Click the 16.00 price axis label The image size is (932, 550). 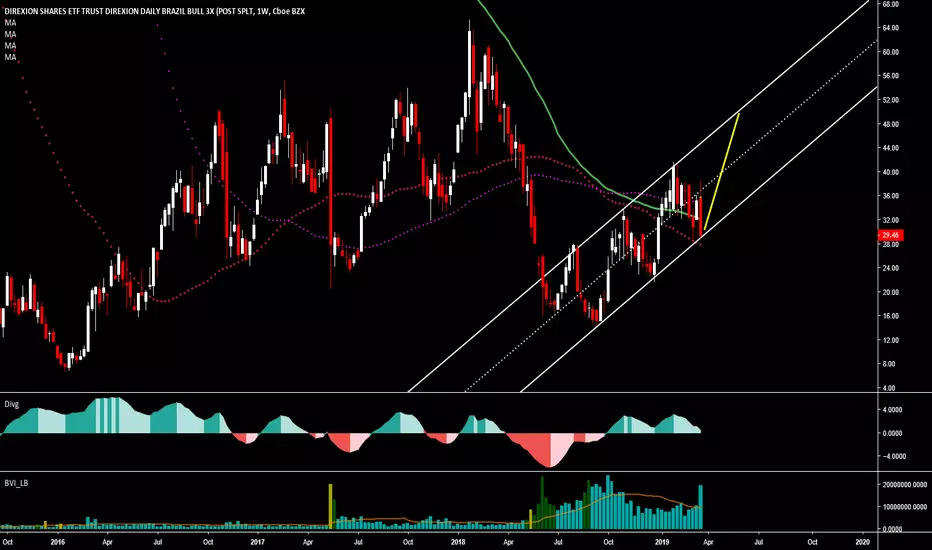point(890,316)
